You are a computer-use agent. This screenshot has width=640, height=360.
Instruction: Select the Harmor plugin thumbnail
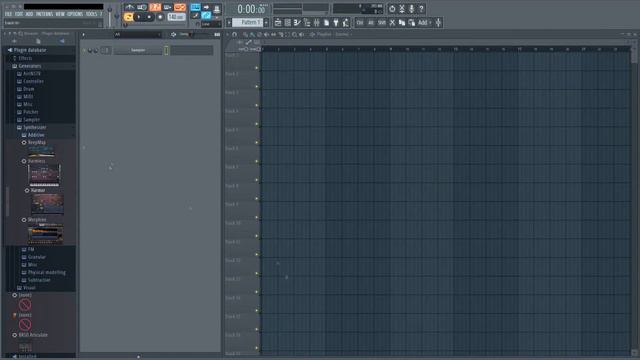coord(47,204)
